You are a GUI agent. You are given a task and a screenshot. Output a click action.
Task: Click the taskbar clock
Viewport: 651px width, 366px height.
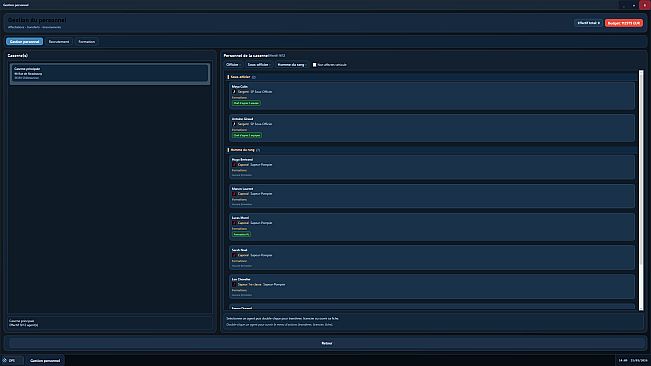[x=633, y=361]
